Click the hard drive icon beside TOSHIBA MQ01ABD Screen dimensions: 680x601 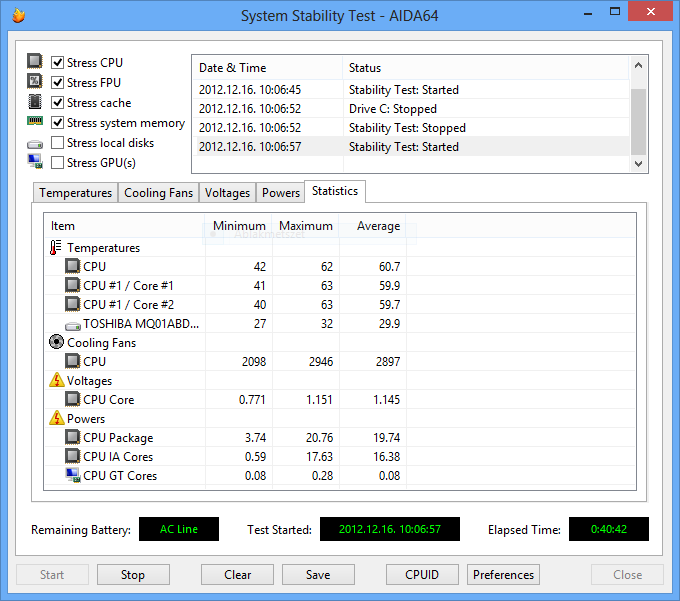coord(73,324)
